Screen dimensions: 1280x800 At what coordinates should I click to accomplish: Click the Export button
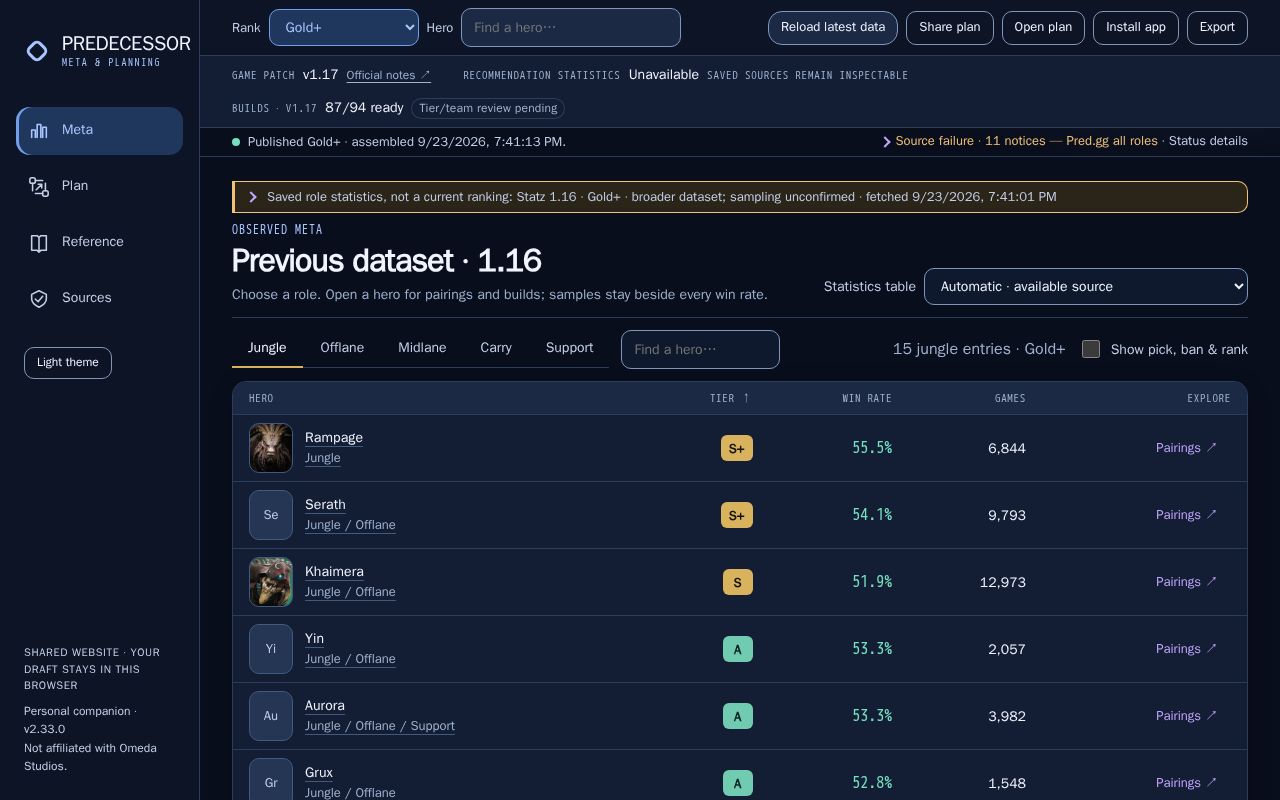point(1217,28)
